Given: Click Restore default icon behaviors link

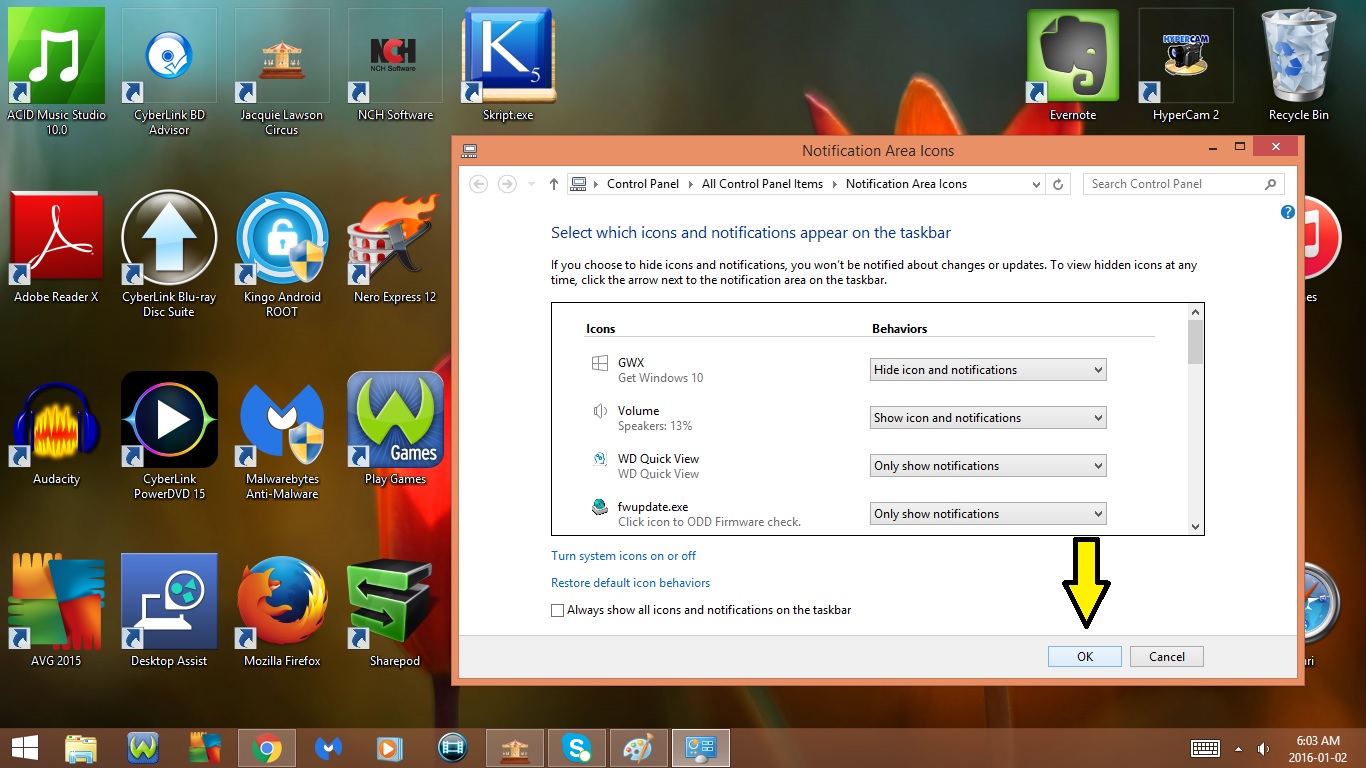Looking at the screenshot, I should (630, 583).
